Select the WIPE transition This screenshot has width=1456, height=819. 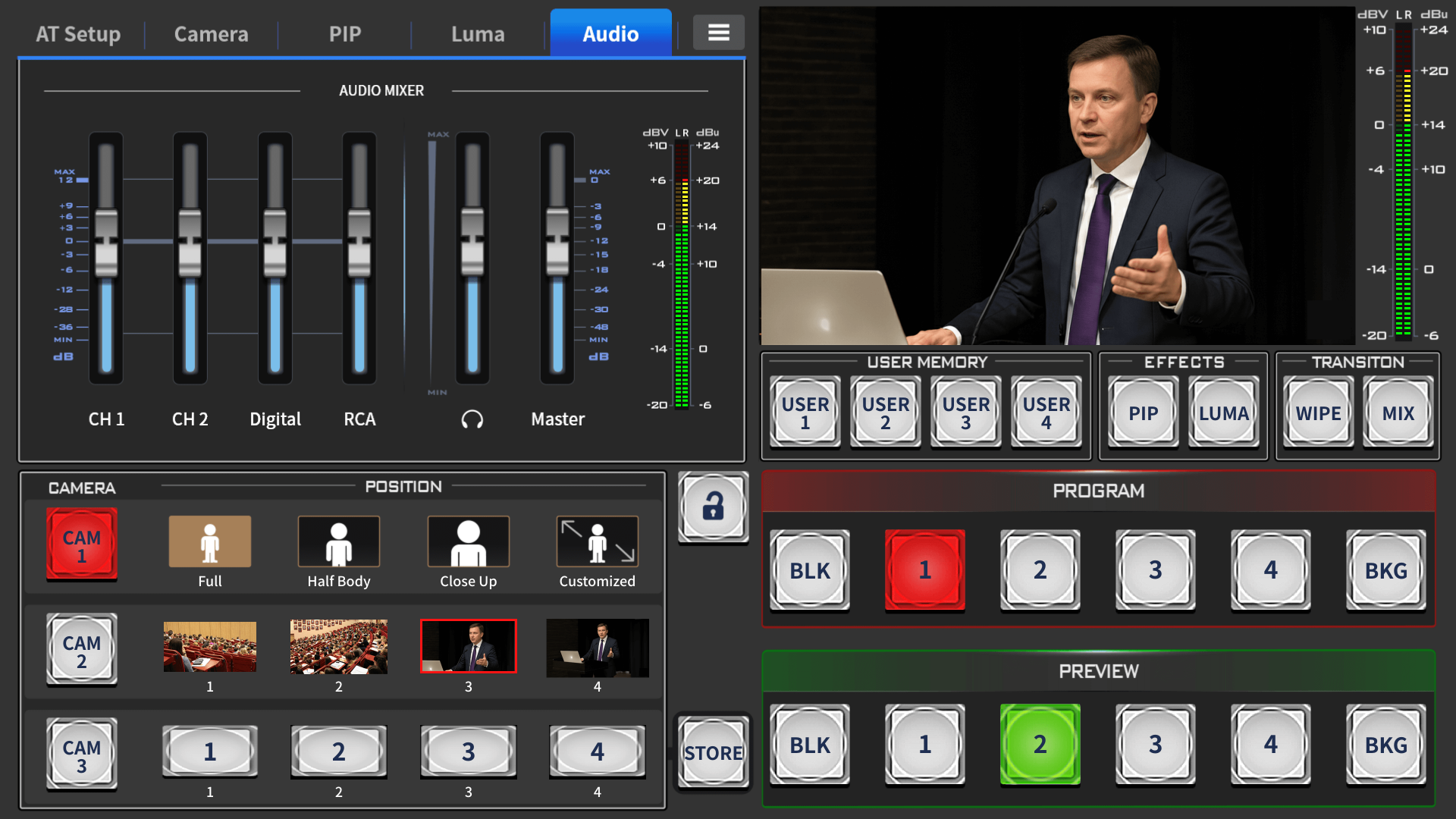pos(1318,413)
